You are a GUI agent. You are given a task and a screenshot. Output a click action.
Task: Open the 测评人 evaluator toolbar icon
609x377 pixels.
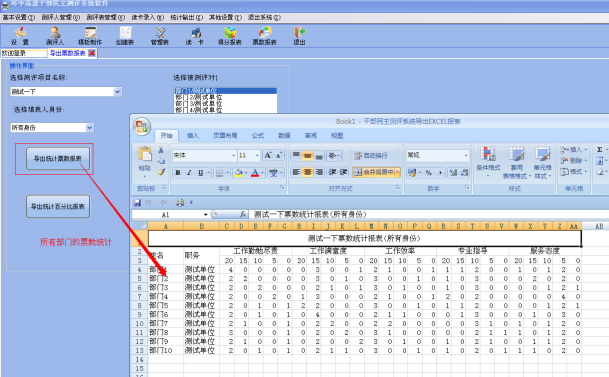pos(55,36)
